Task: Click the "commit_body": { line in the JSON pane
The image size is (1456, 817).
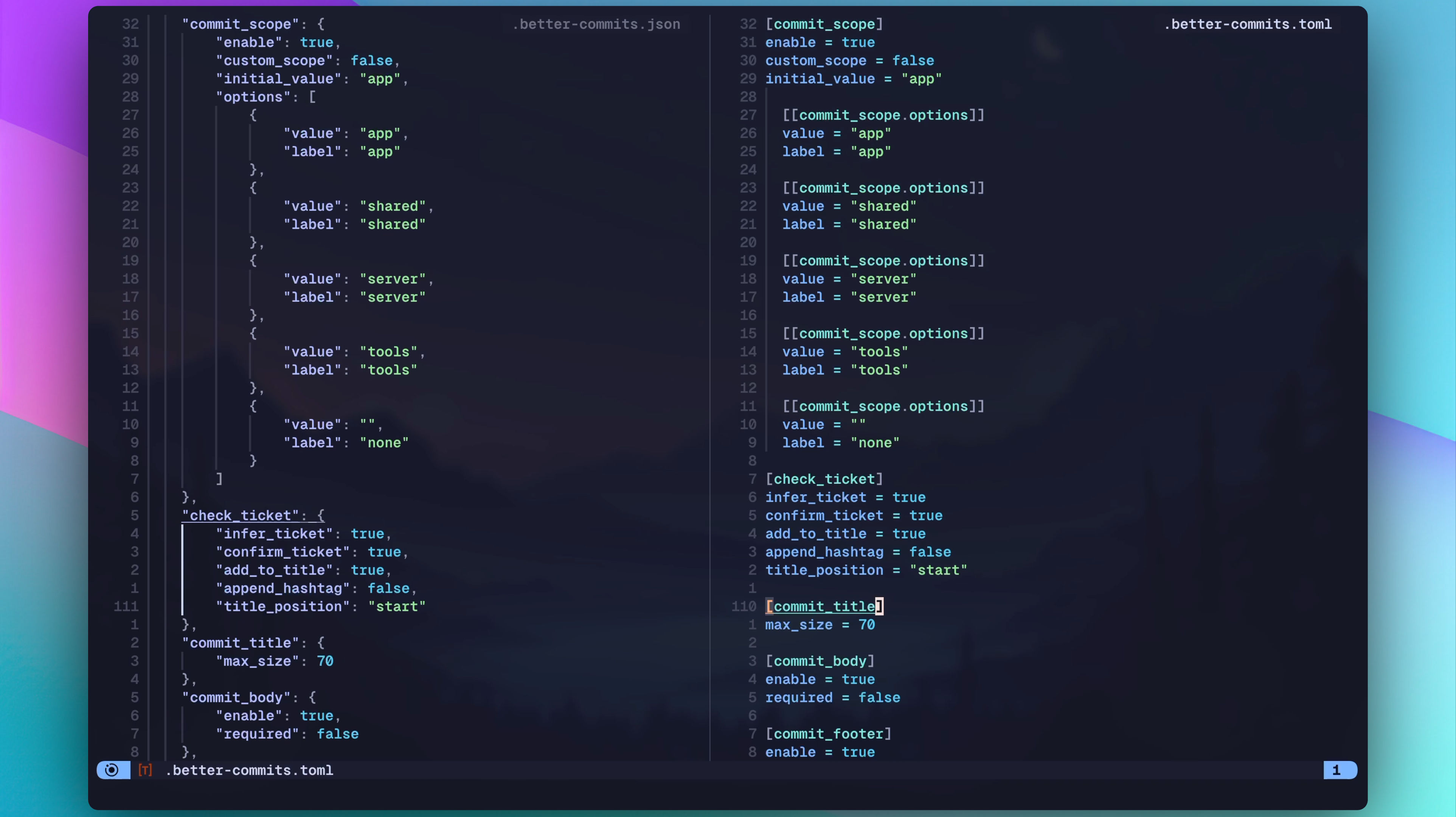Action: tap(249, 698)
